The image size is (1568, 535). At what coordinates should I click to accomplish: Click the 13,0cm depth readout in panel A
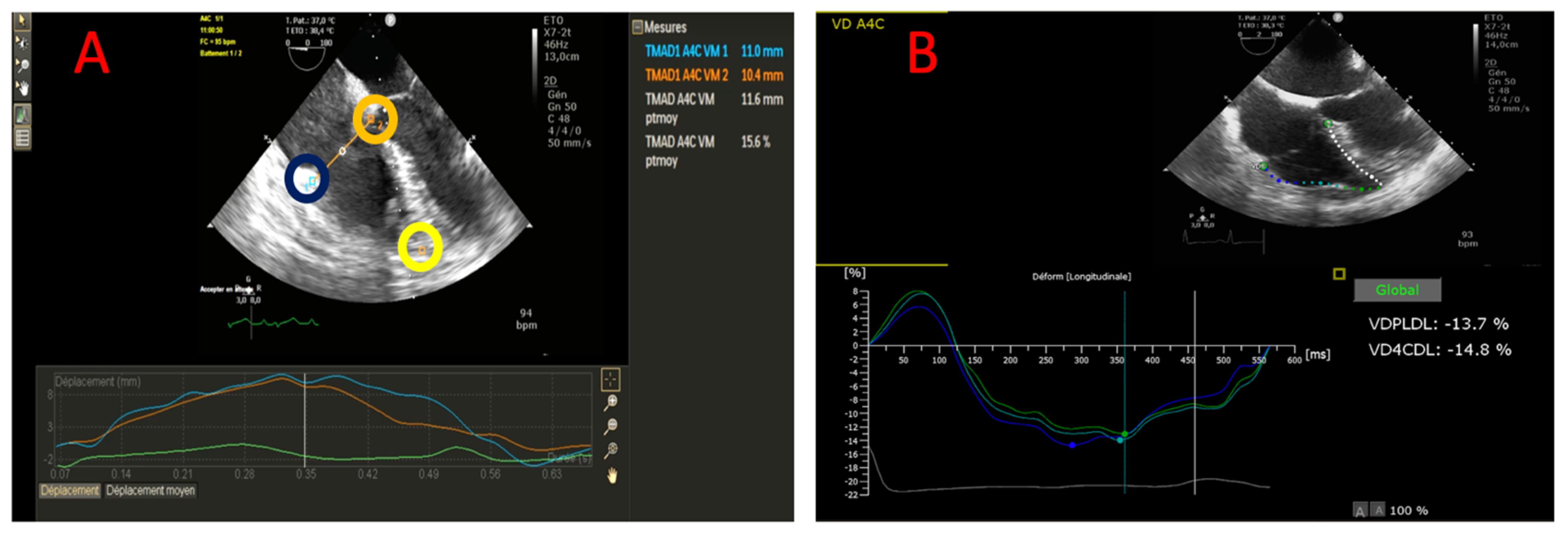tap(561, 57)
